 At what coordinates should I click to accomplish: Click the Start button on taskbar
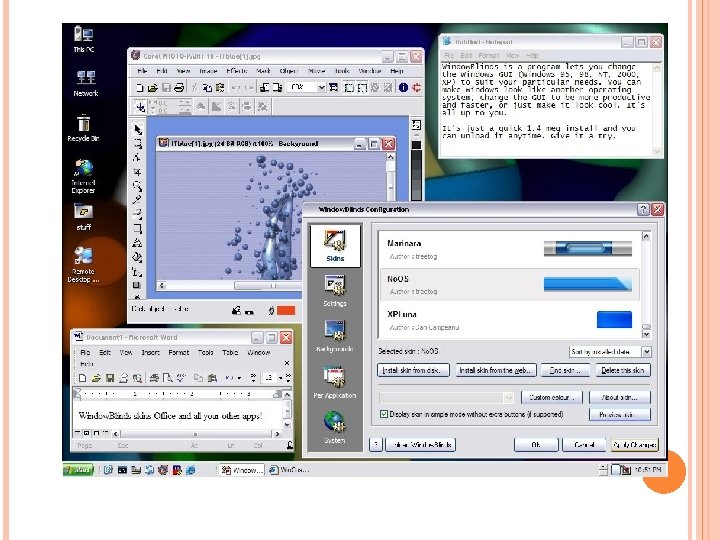pos(78,470)
